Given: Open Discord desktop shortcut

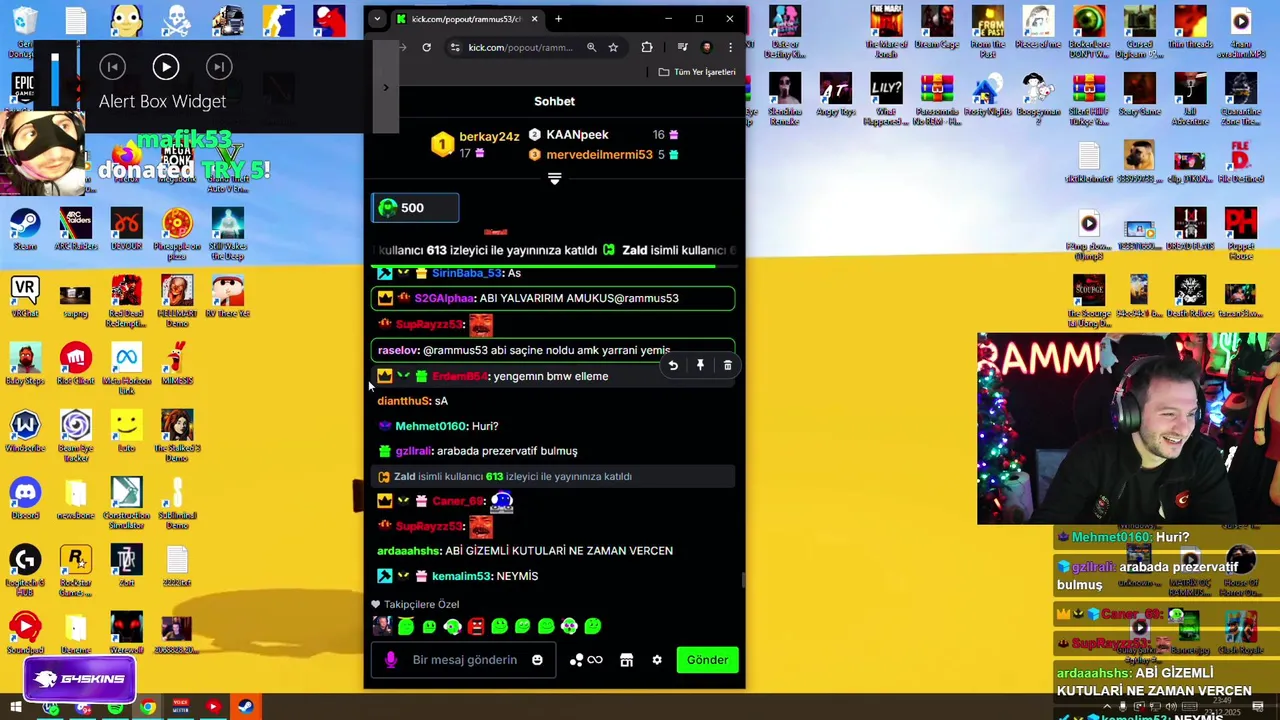Looking at the screenshot, I should coord(25,499).
